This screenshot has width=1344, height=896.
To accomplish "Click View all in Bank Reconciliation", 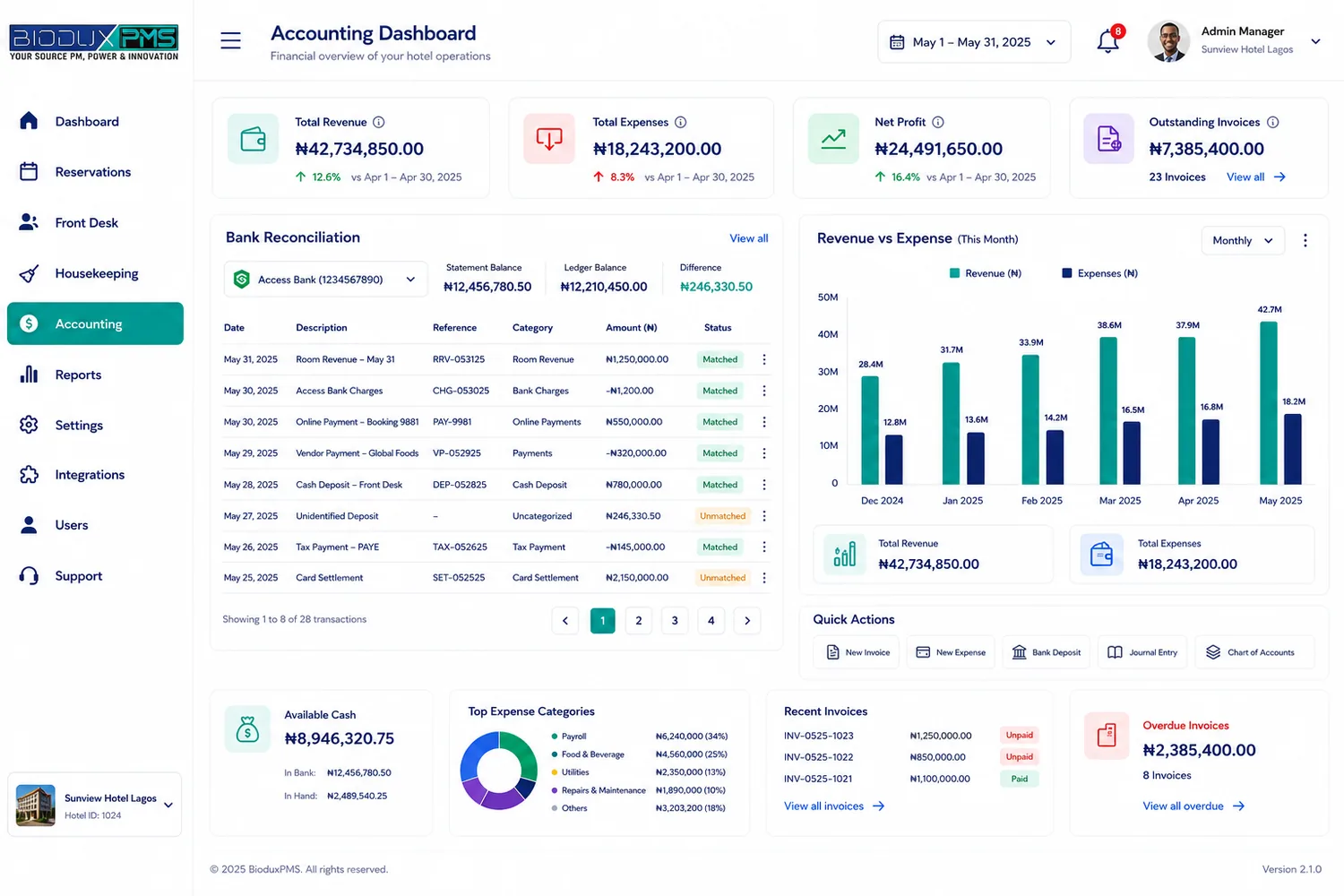I will click(748, 238).
